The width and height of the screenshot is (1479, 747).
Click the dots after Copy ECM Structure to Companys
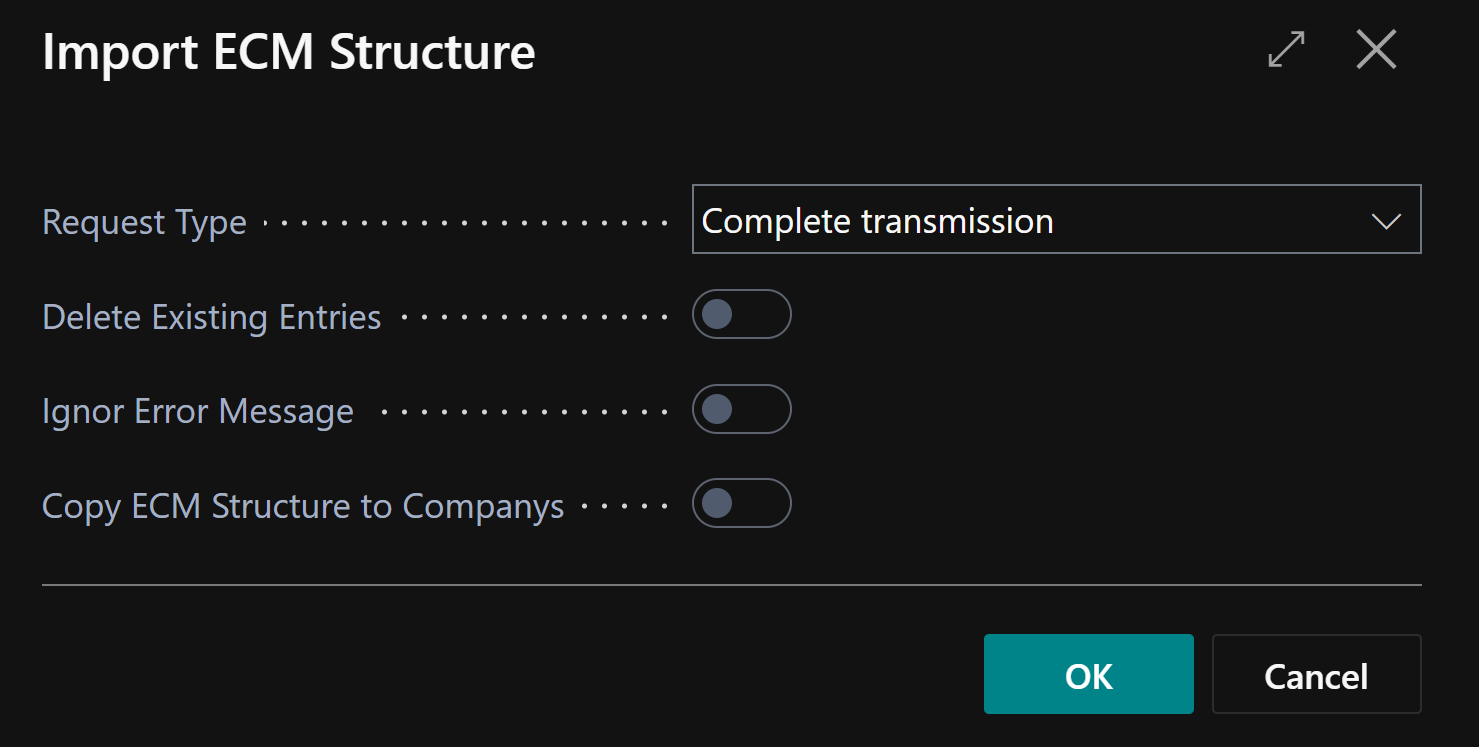[624, 507]
